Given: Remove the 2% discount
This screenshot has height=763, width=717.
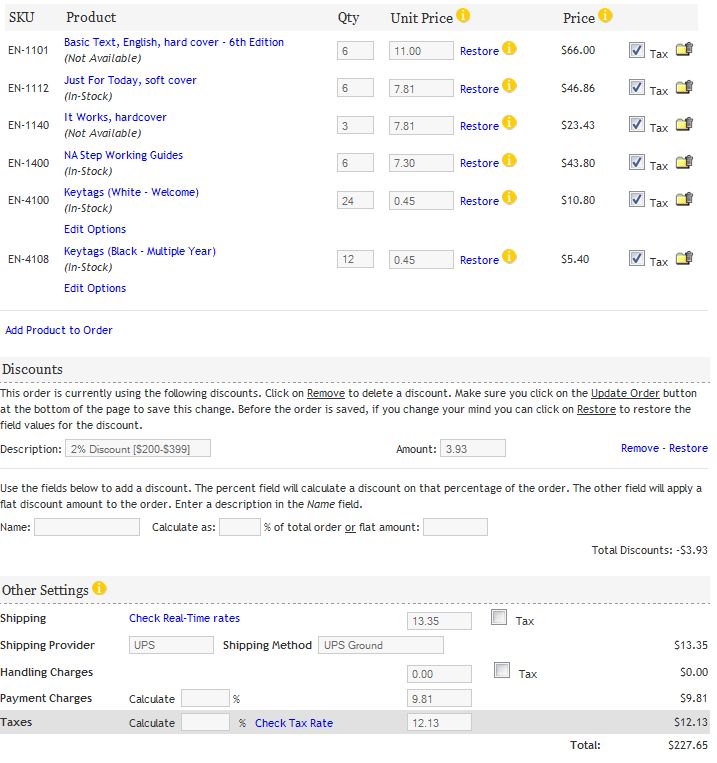Looking at the screenshot, I should 639,448.
